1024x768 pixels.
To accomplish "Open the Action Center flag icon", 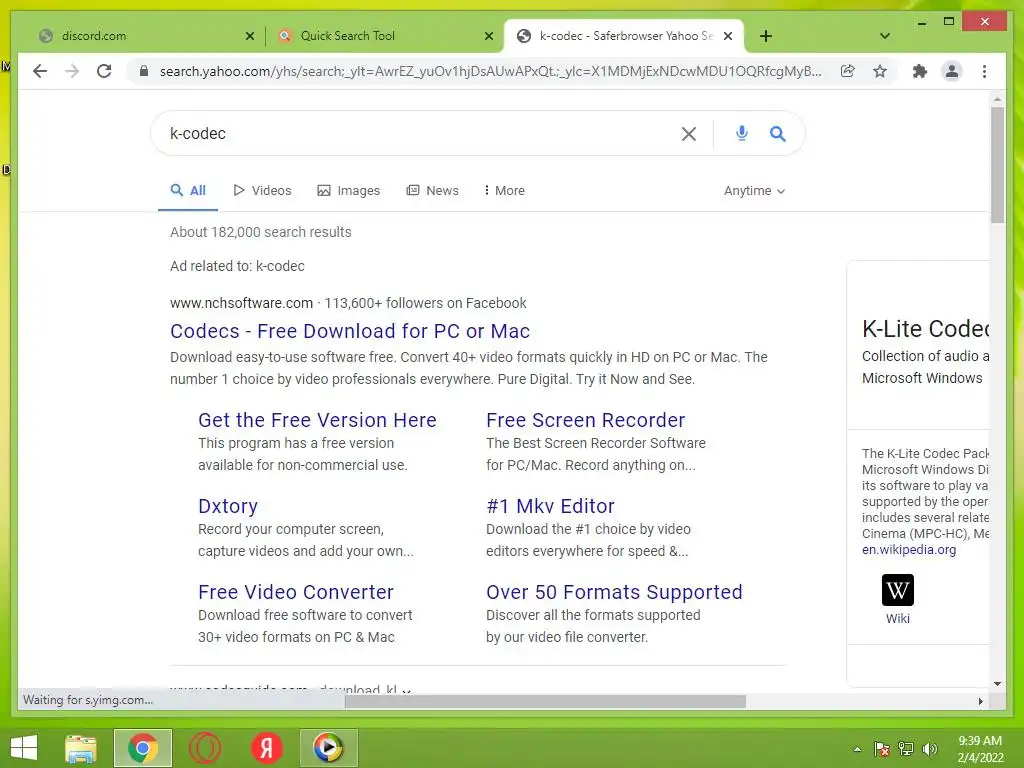I will click(x=882, y=749).
